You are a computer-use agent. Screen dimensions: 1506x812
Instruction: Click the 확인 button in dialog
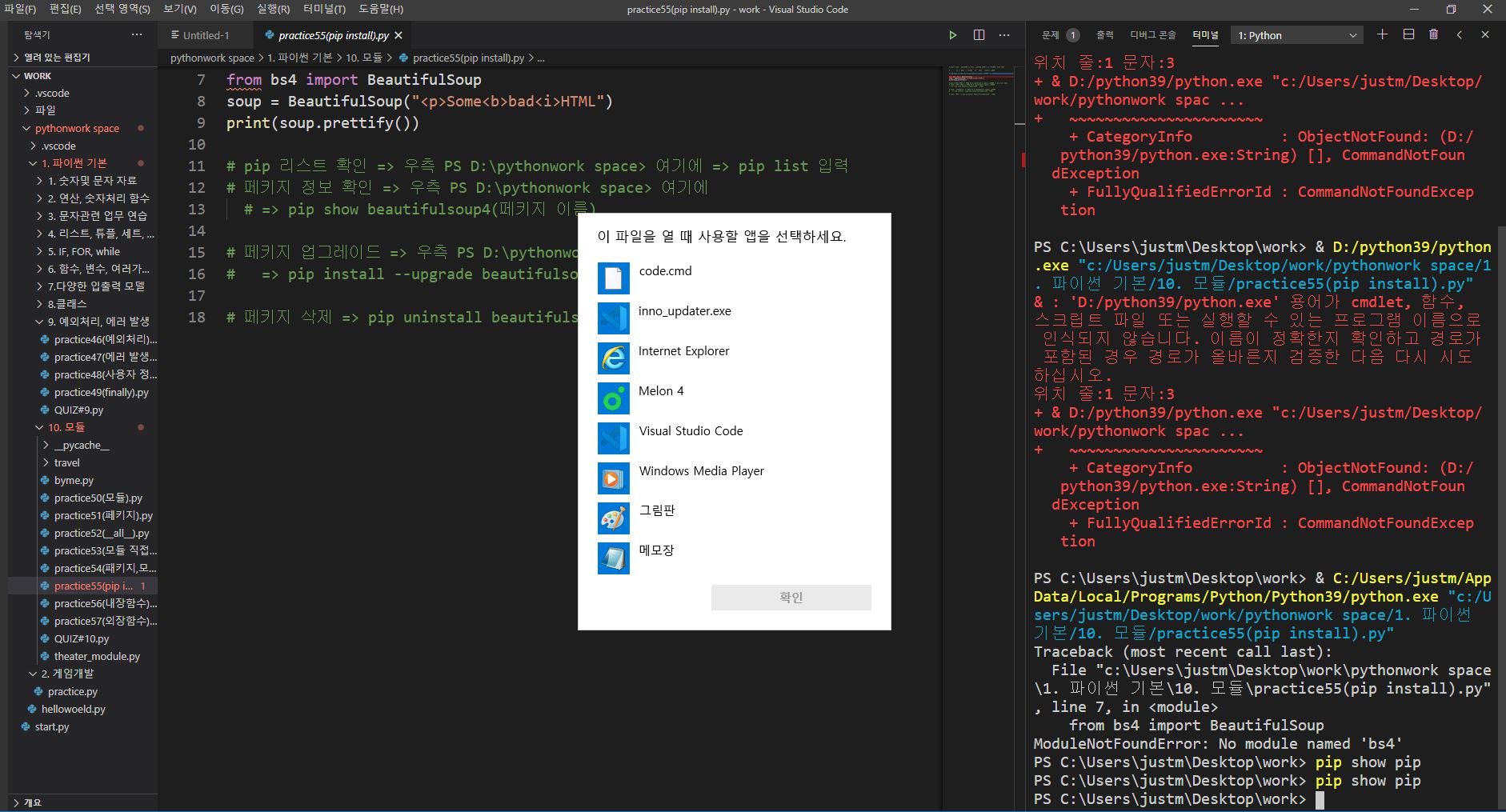[791, 598]
